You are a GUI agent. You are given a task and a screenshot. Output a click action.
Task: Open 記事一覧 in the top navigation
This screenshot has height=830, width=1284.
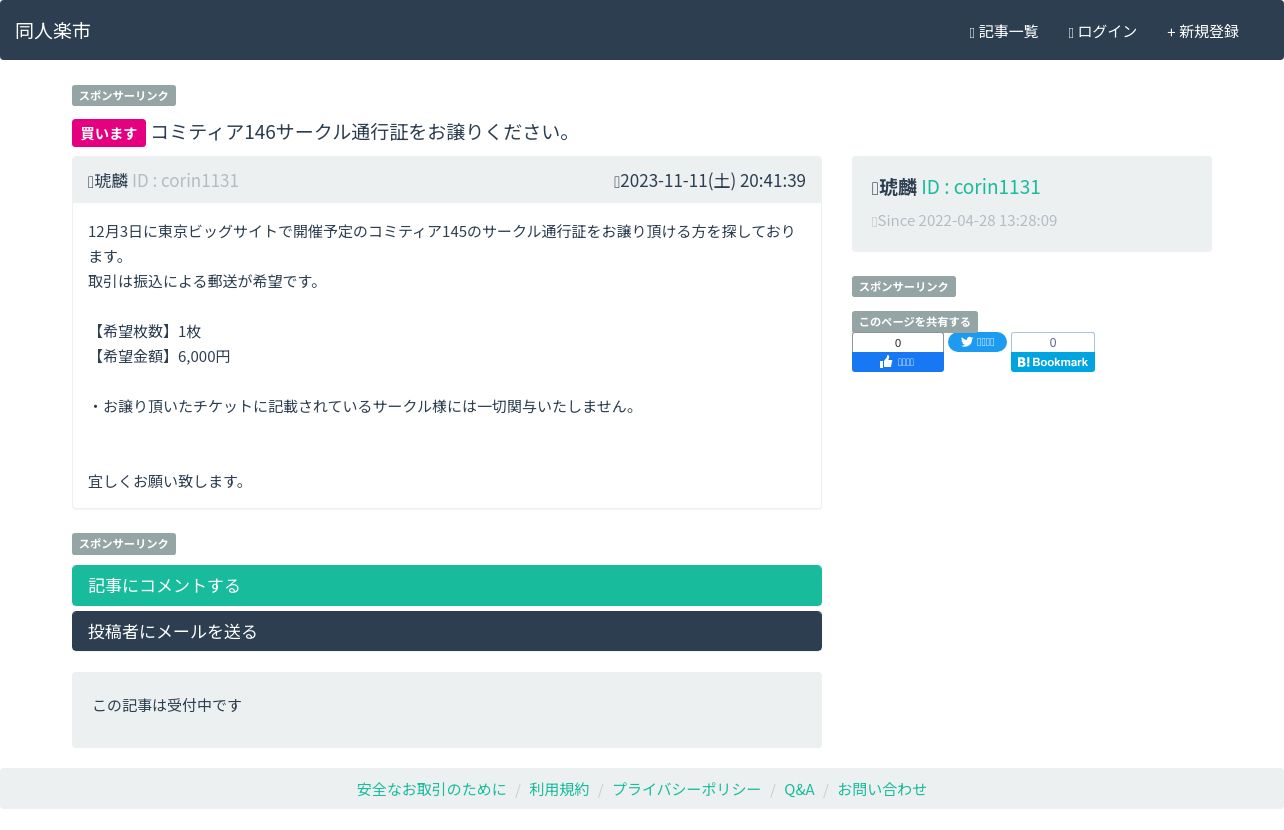pyautogui.click(x=1004, y=31)
